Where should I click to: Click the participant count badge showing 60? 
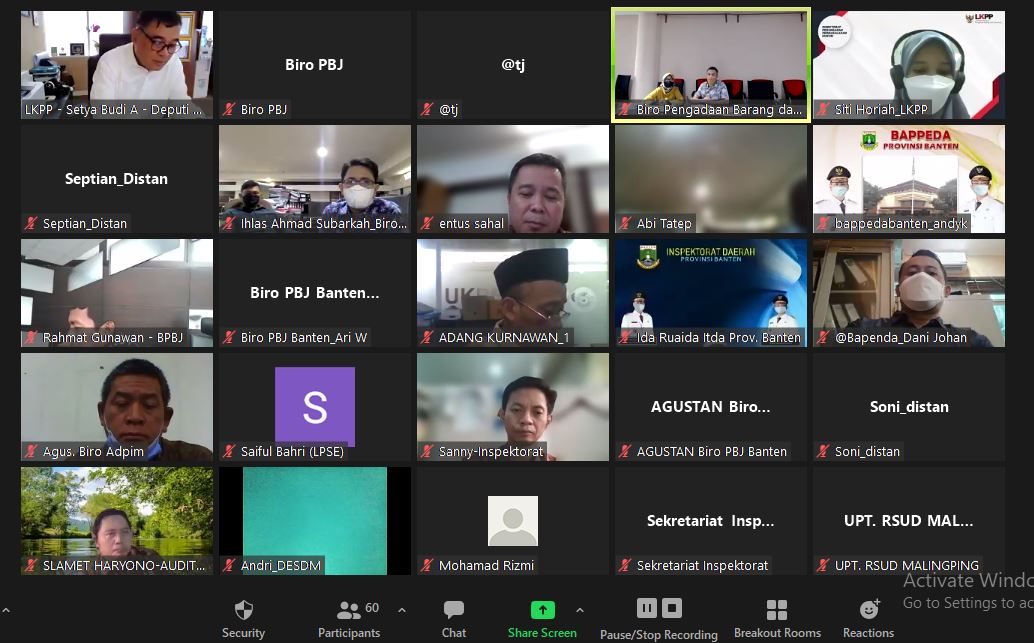[x=370, y=607]
